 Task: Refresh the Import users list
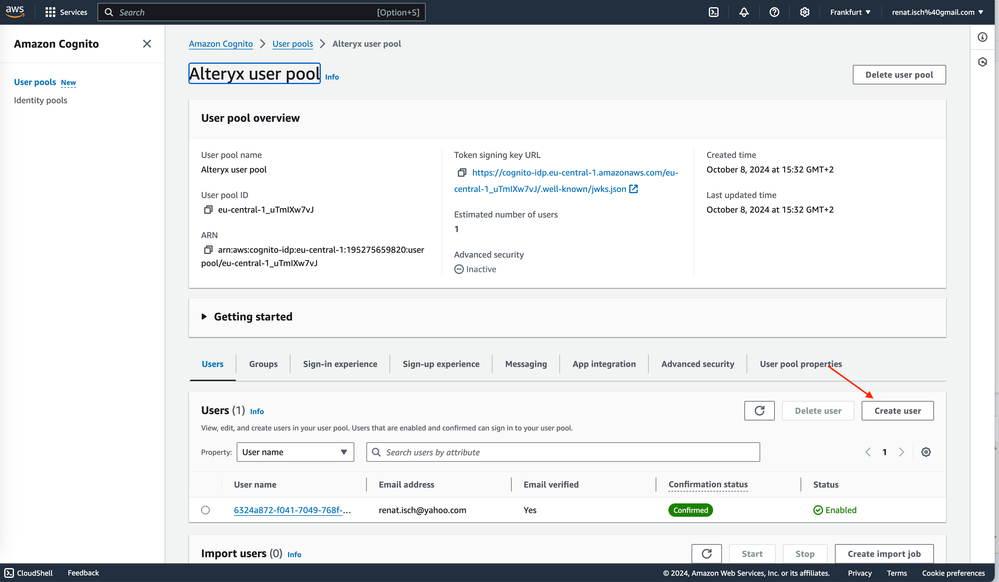tap(707, 554)
